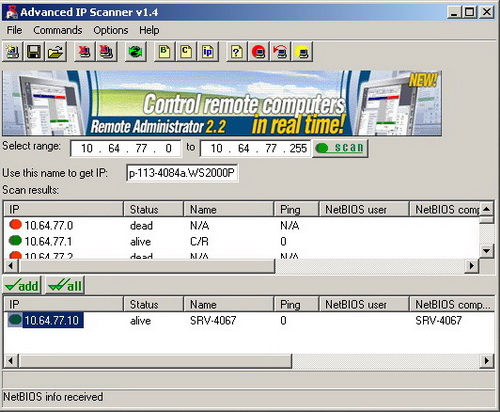Click the add button
The image size is (500, 412).
[22, 285]
